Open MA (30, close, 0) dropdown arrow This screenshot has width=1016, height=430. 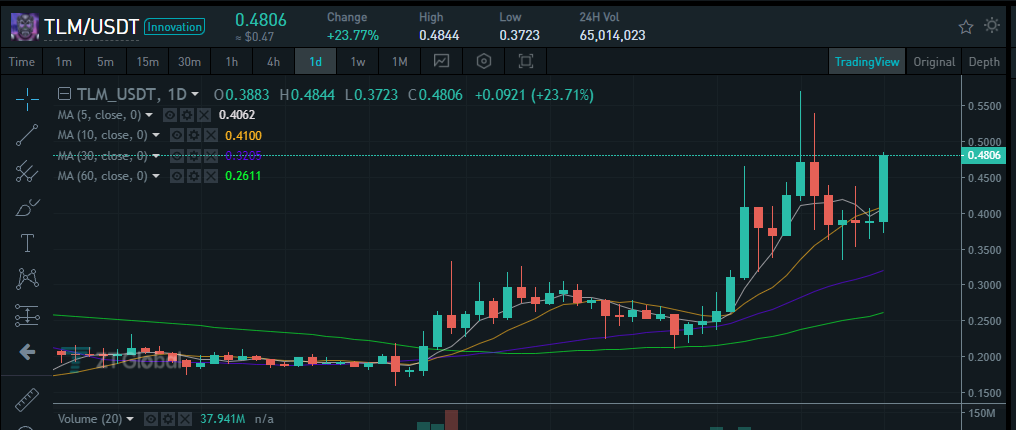(156, 155)
